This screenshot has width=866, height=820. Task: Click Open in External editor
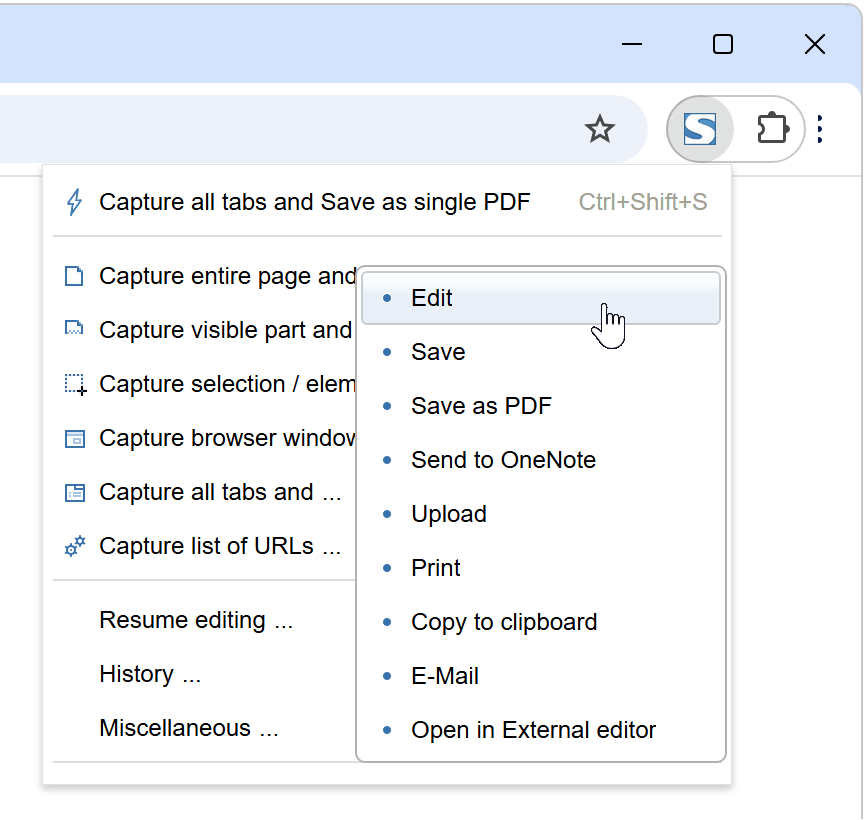click(x=533, y=730)
